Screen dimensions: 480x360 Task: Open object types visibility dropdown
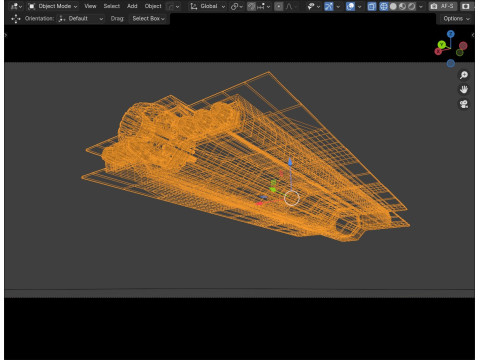[313, 6]
